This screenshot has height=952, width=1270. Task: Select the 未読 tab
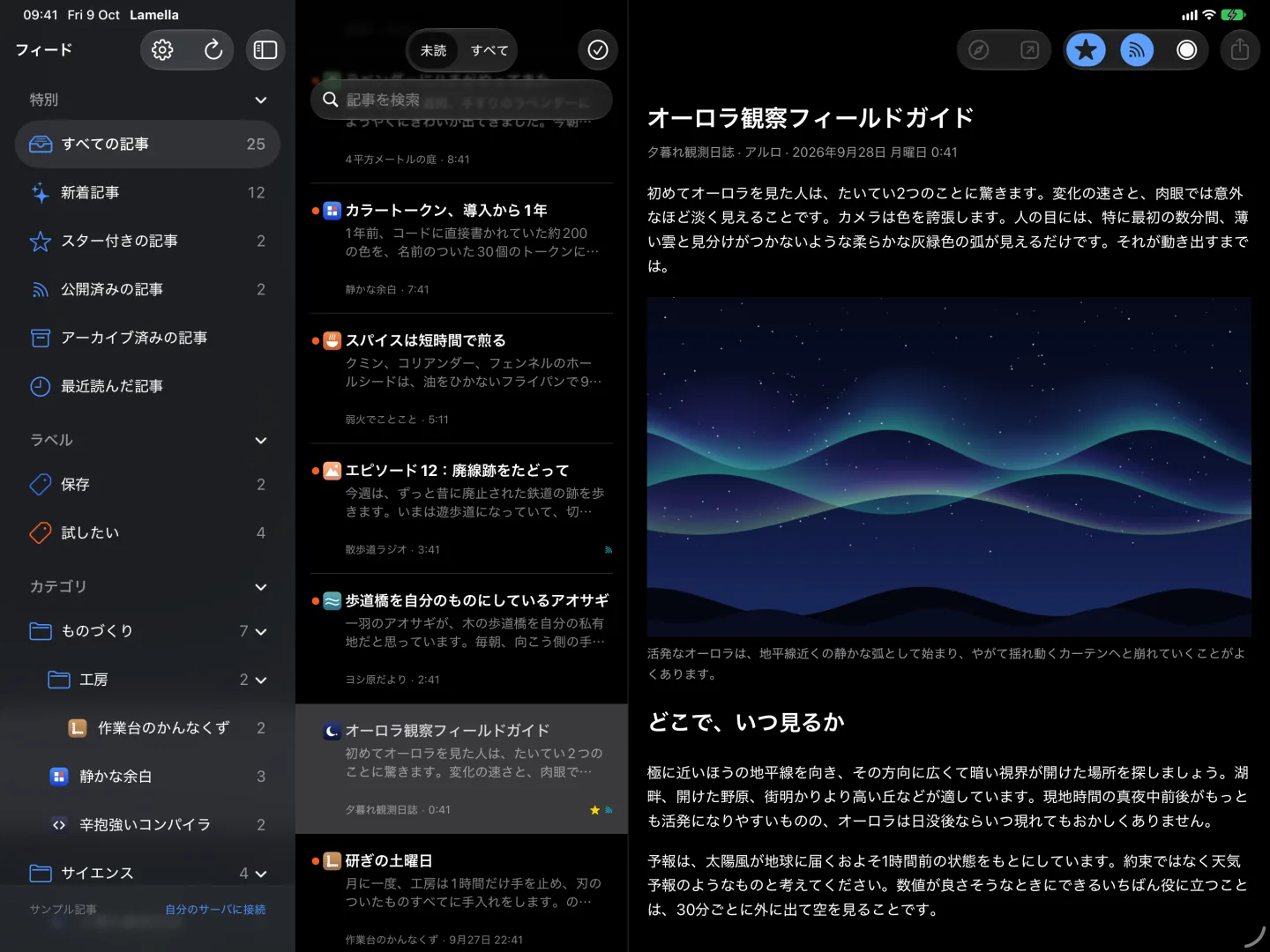[433, 50]
